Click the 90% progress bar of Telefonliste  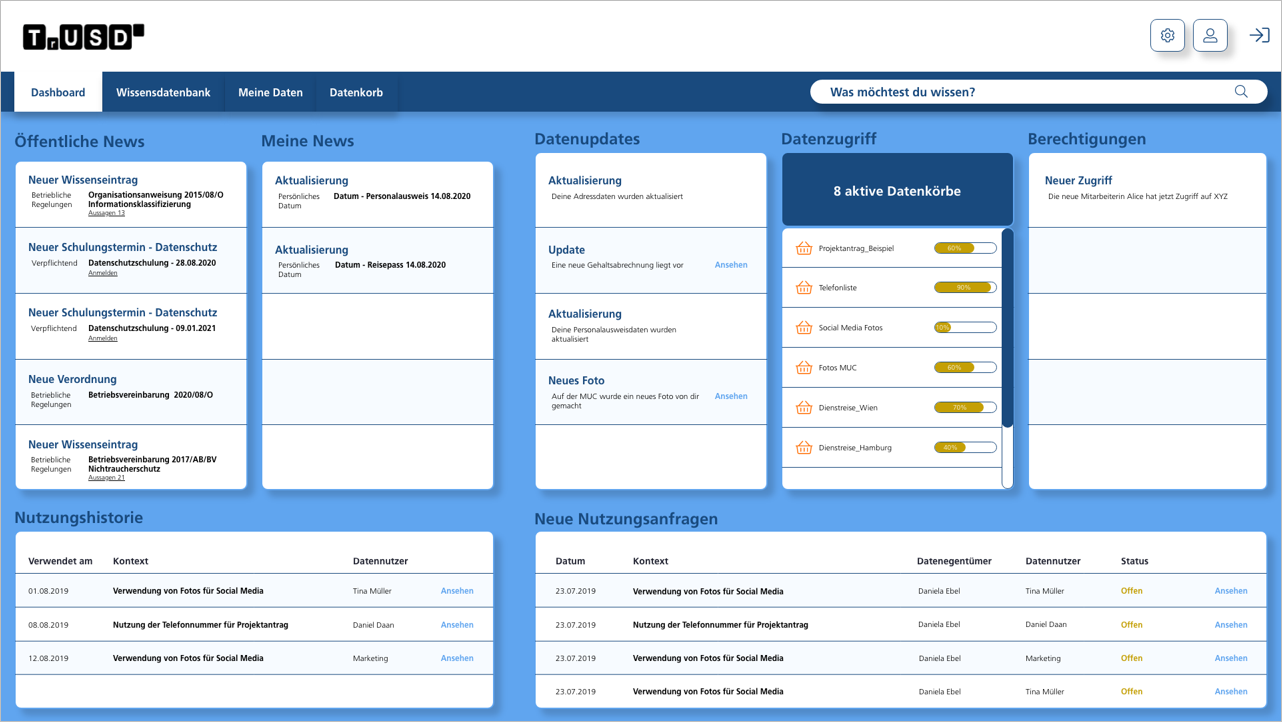pos(965,288)
